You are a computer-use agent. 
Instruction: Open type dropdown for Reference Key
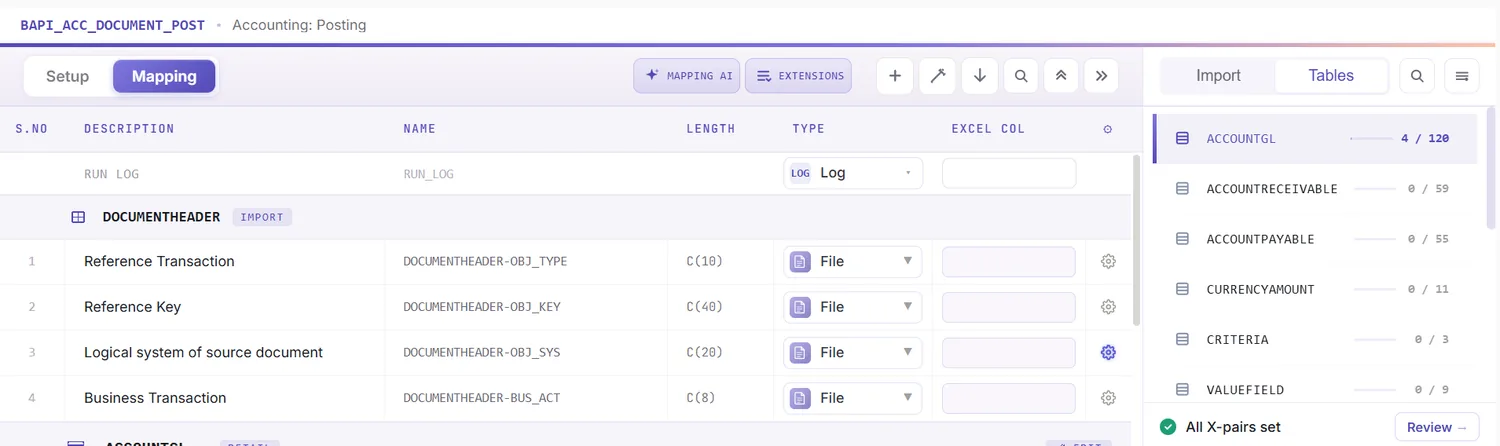[x=853, y=307]
